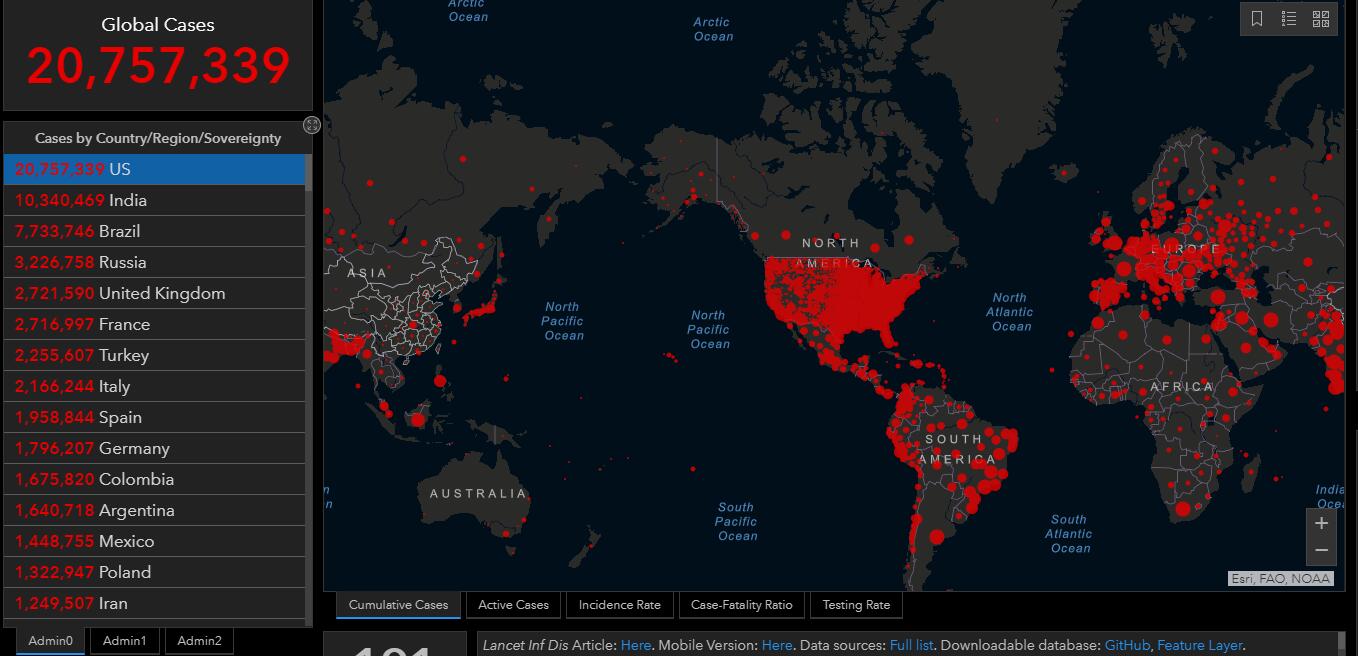Image resolution: width=1358 pixels, height=656 pixels.
Task: Open the GitHub database link
Action: point(1127,646)
